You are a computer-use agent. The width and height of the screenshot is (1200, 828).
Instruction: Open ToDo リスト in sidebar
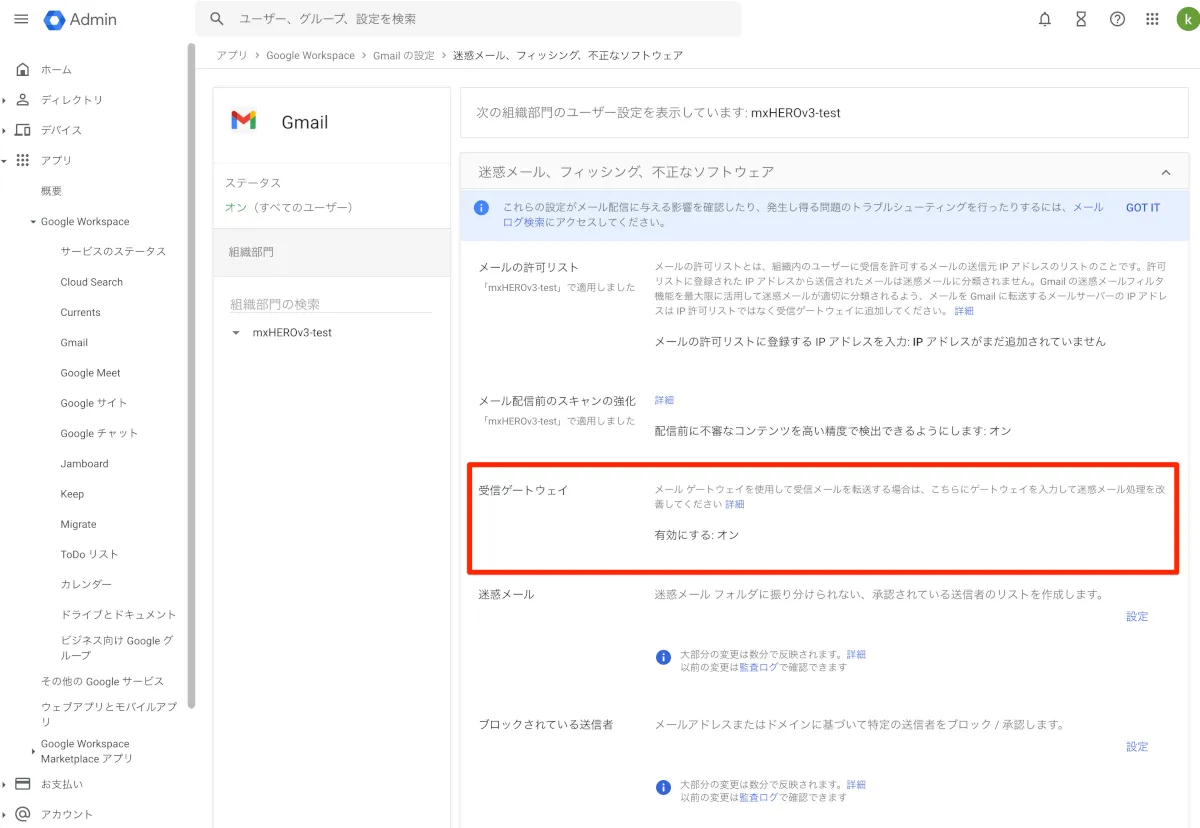click(x=89, y=554)
